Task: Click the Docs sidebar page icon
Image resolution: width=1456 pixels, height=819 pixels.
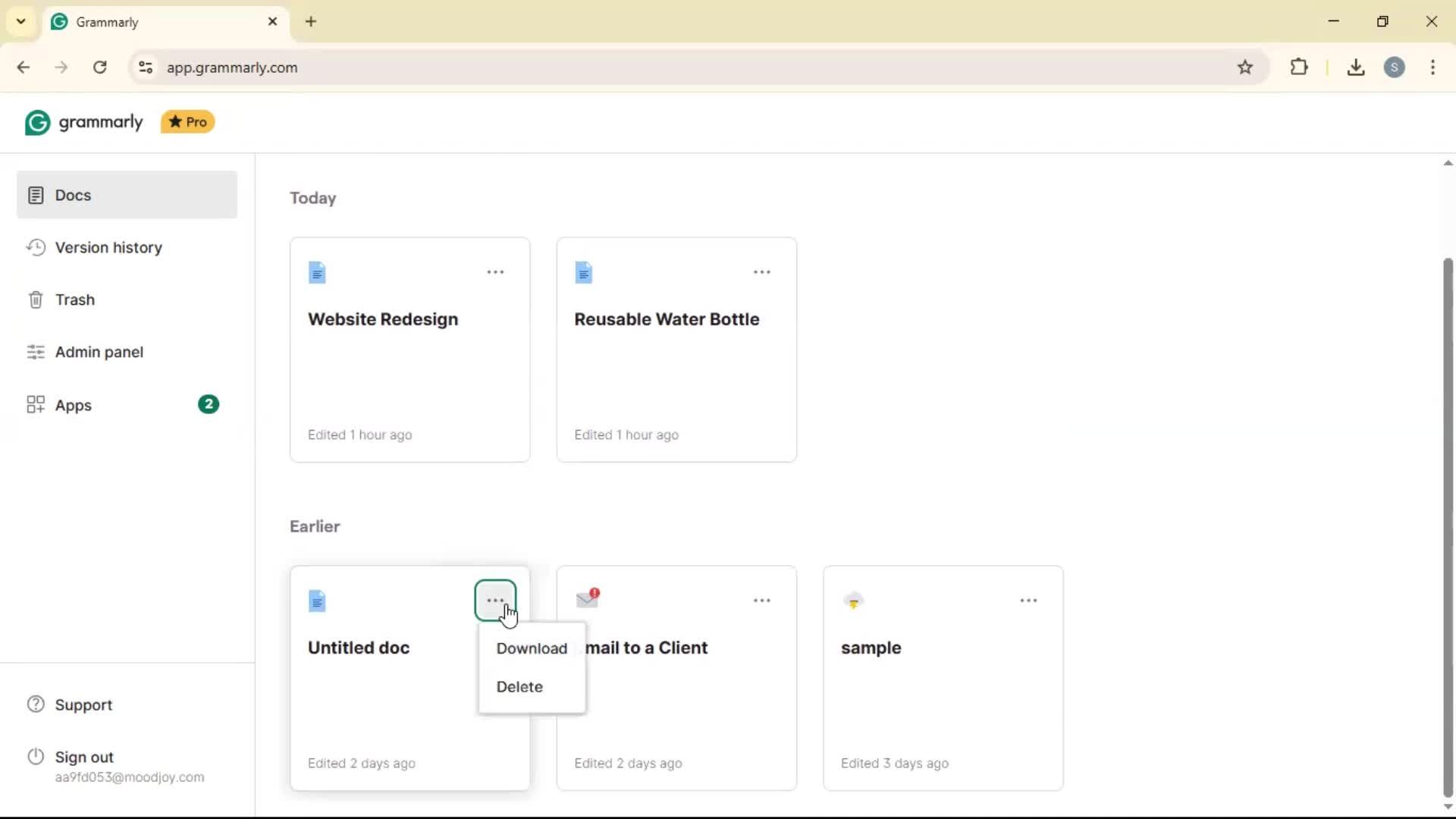Action: [x=36, y=196]
